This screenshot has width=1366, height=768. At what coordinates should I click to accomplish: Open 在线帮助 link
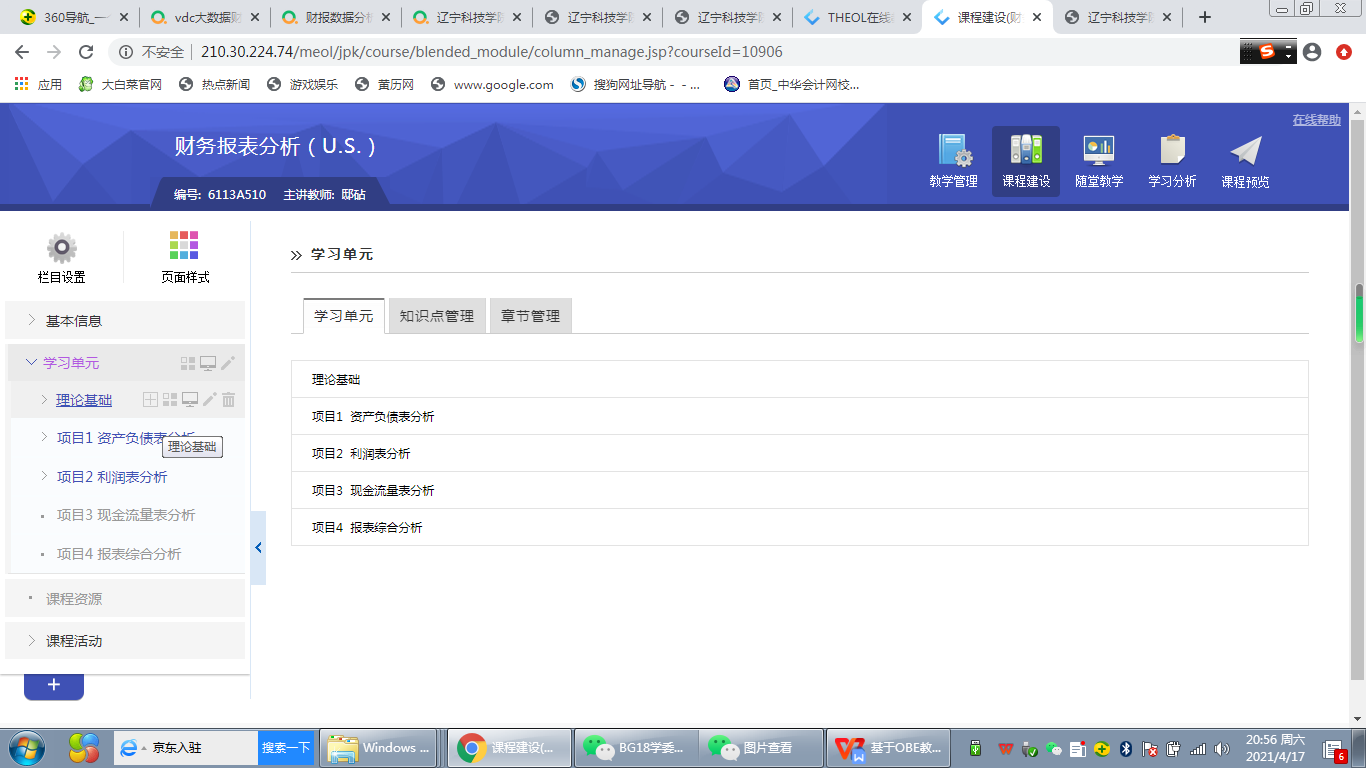1317,120
